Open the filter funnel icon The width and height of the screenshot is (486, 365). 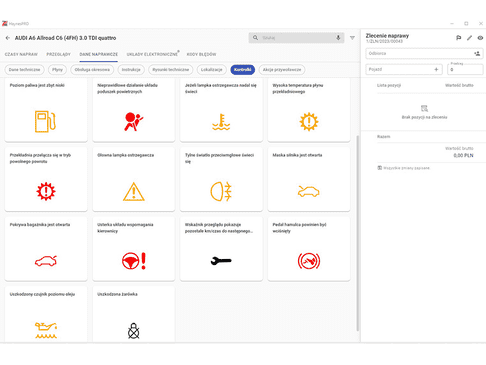click(352, 38)
